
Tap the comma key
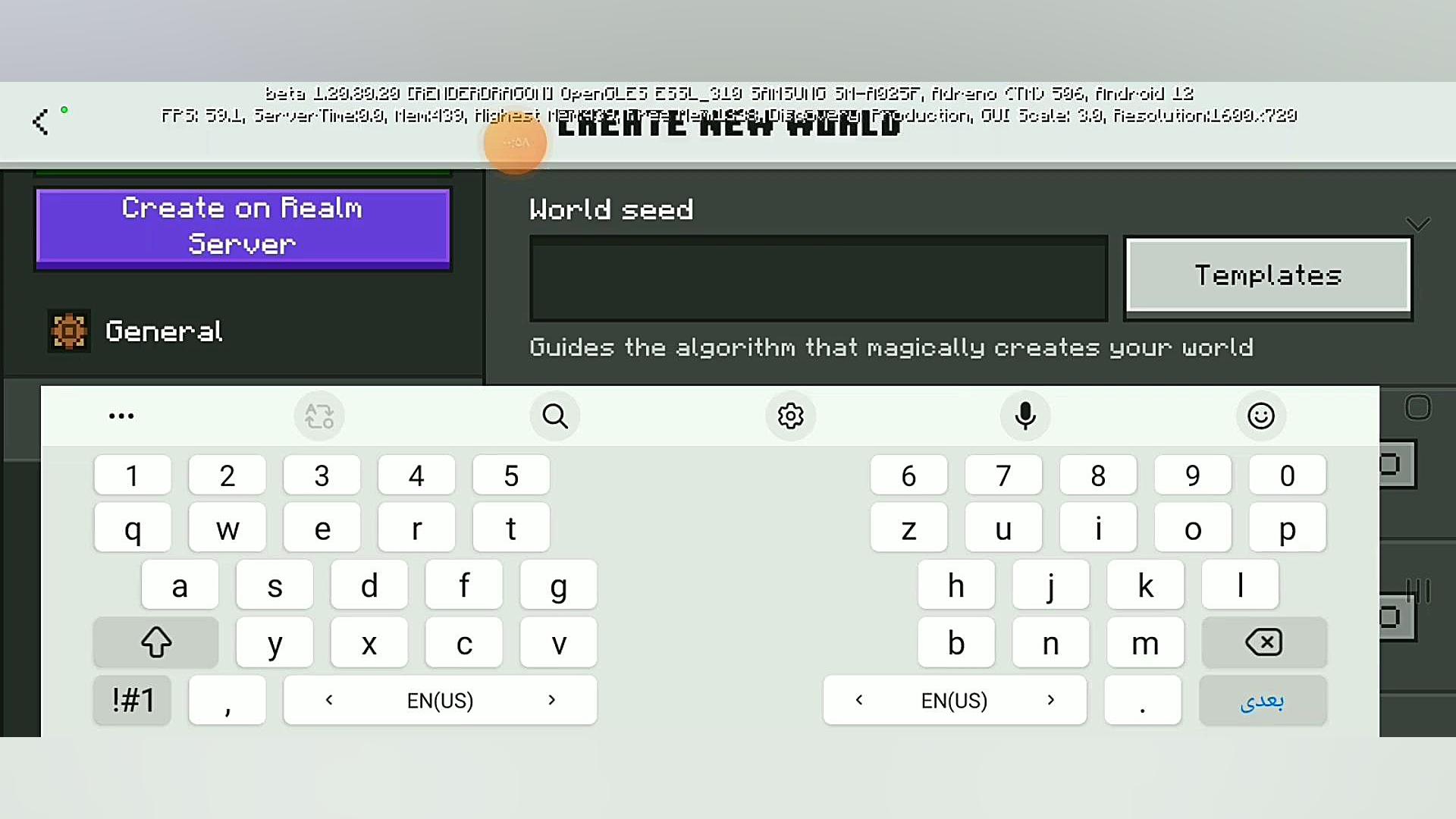pos(227,700)
